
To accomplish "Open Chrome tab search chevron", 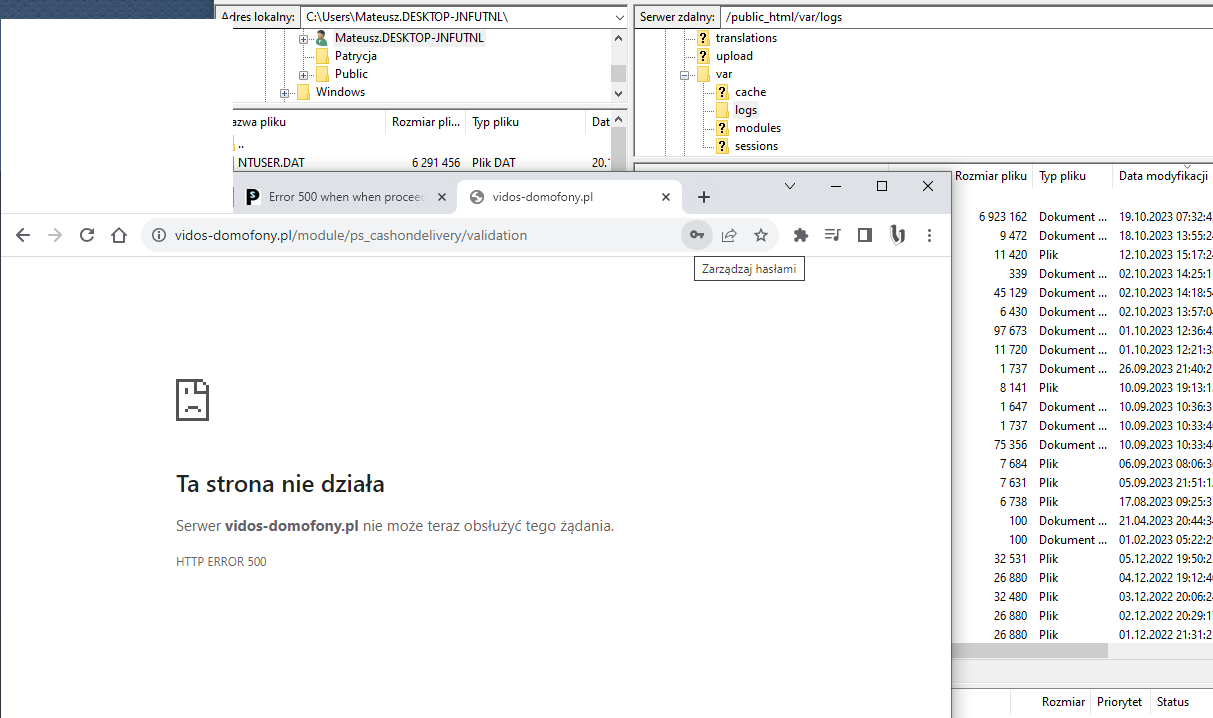I will [790, 186].
